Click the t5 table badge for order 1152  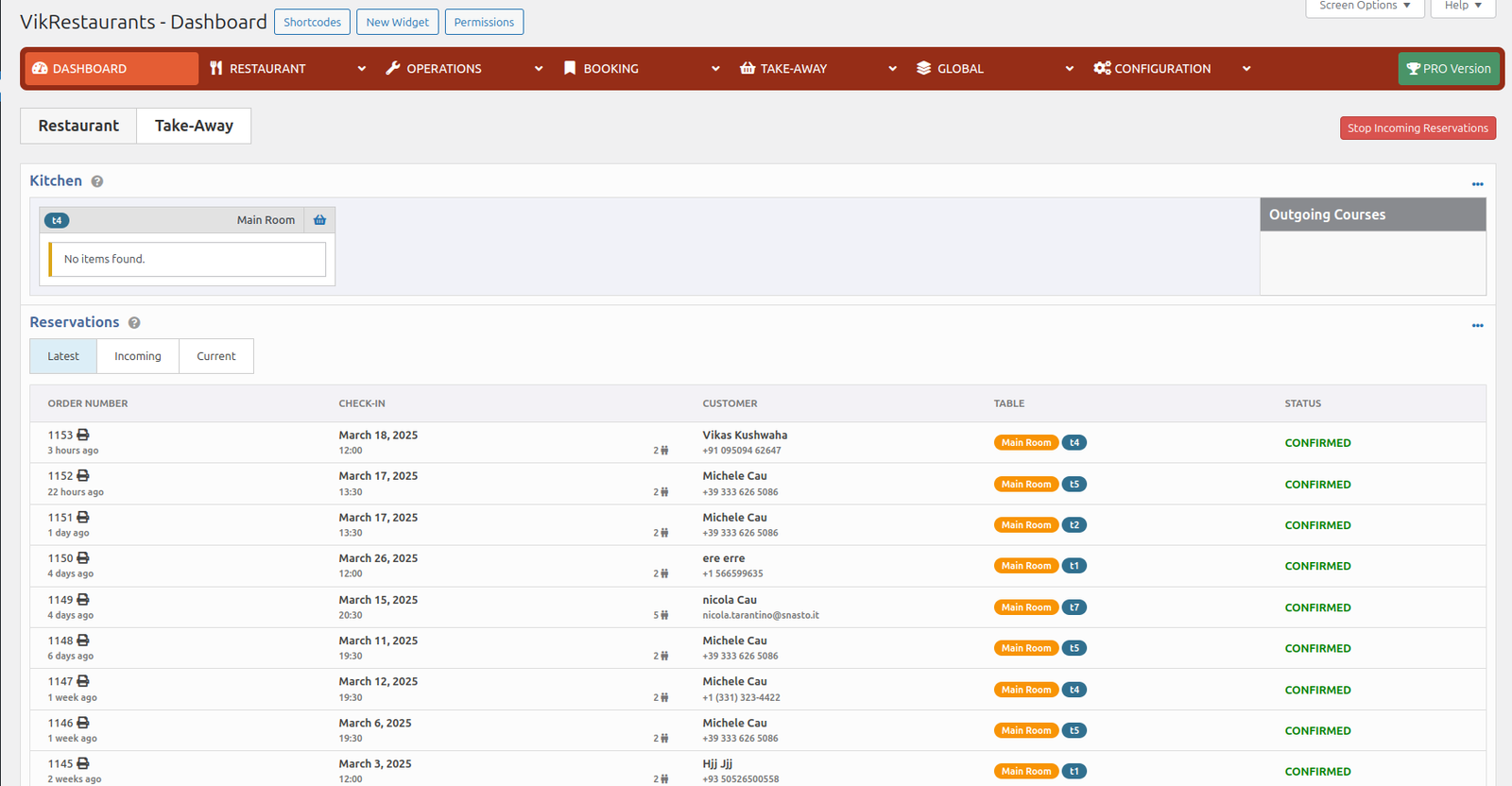pos(1074,484)
